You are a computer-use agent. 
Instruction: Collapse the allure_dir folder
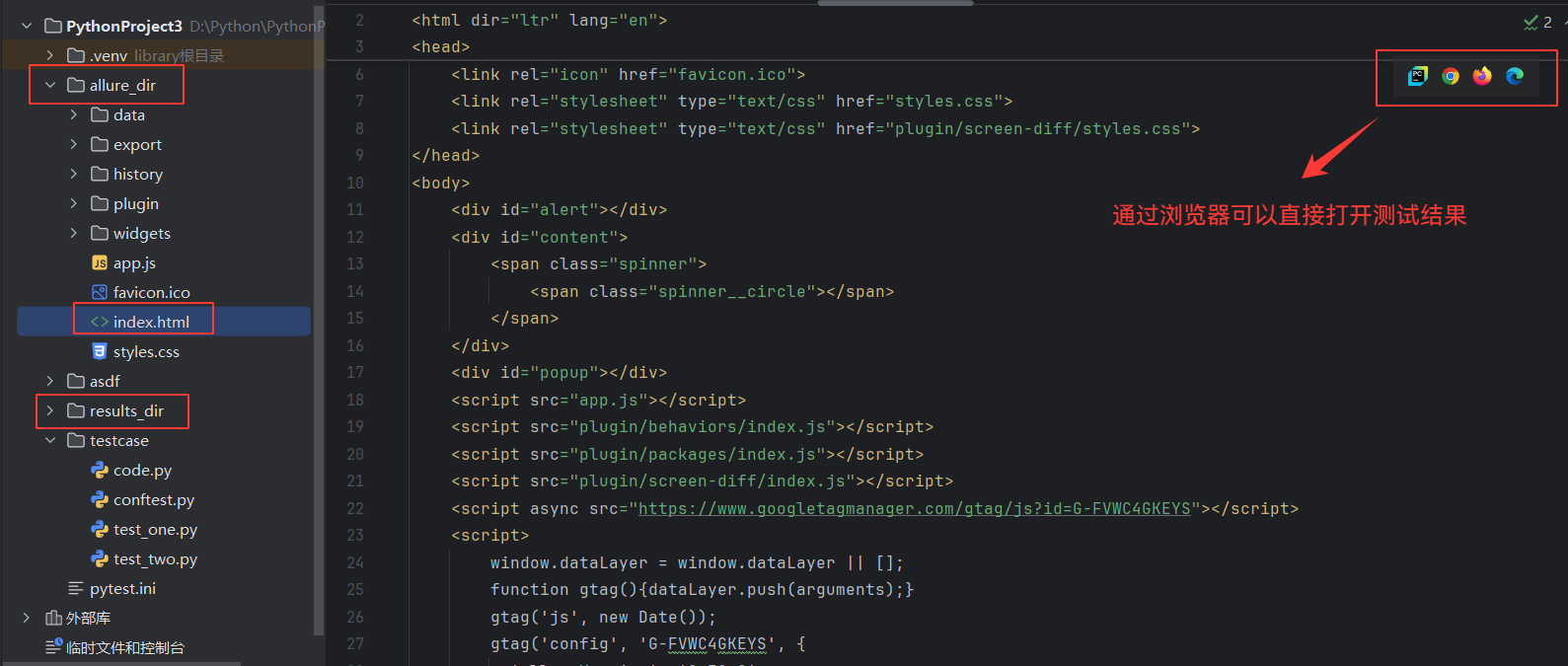tap(50, 85)
